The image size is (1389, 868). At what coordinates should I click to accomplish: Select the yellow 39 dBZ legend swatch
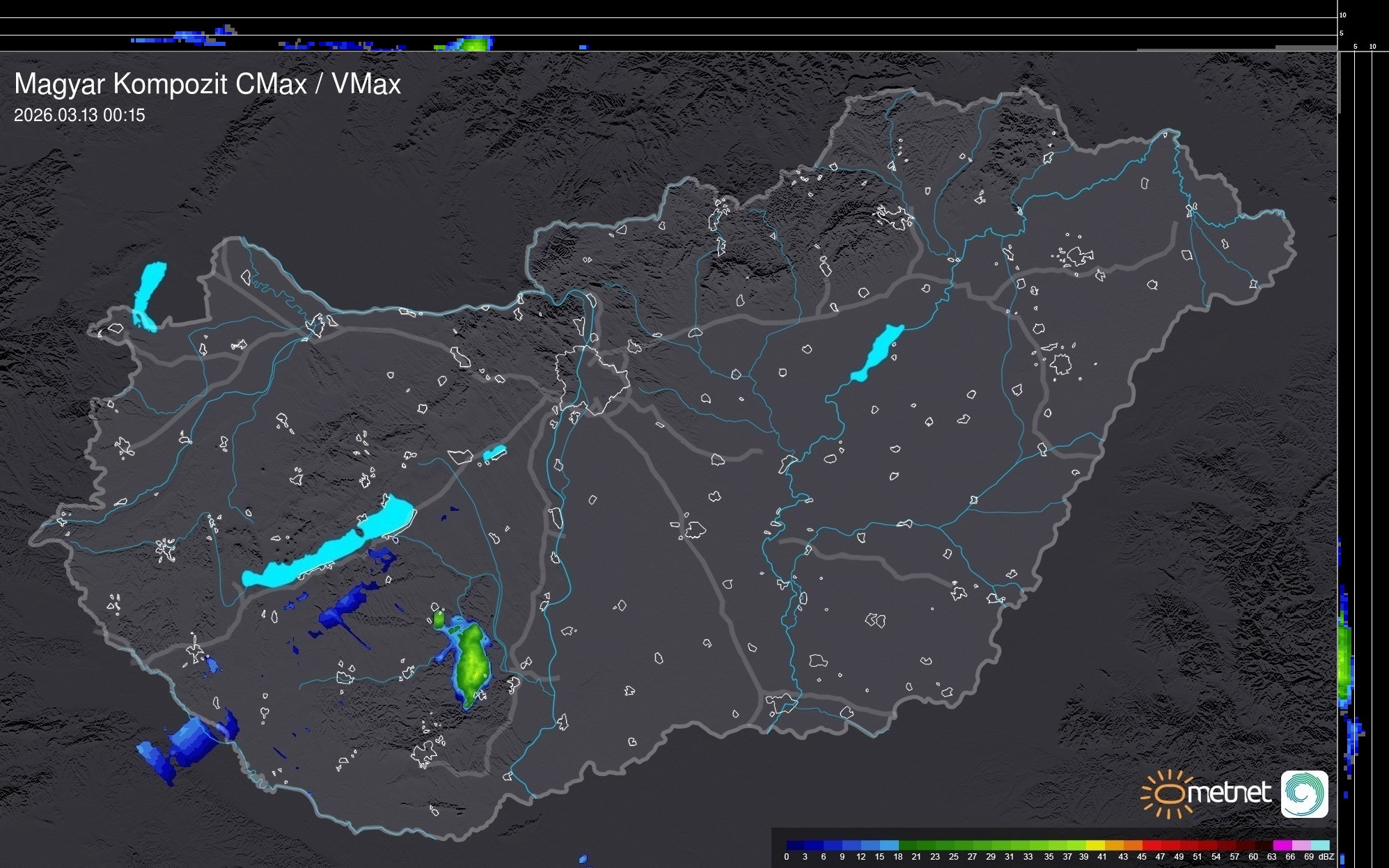coord(1095,845)
